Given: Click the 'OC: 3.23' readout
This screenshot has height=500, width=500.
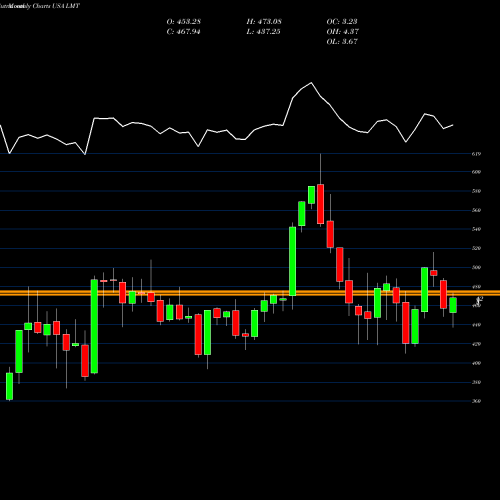Looking at the screenshot, I should pyautogui.click(x=342, y=22).
